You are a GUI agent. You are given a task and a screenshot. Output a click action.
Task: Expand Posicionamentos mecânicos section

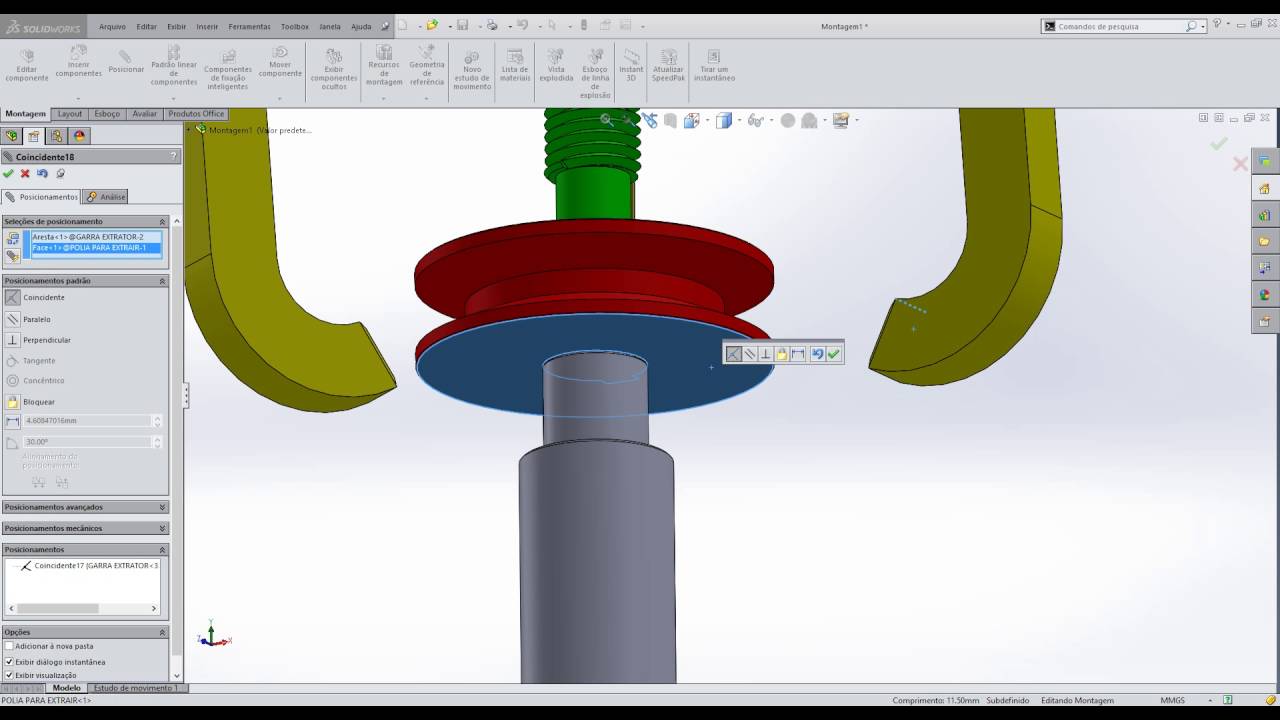[x=162, y=528]
